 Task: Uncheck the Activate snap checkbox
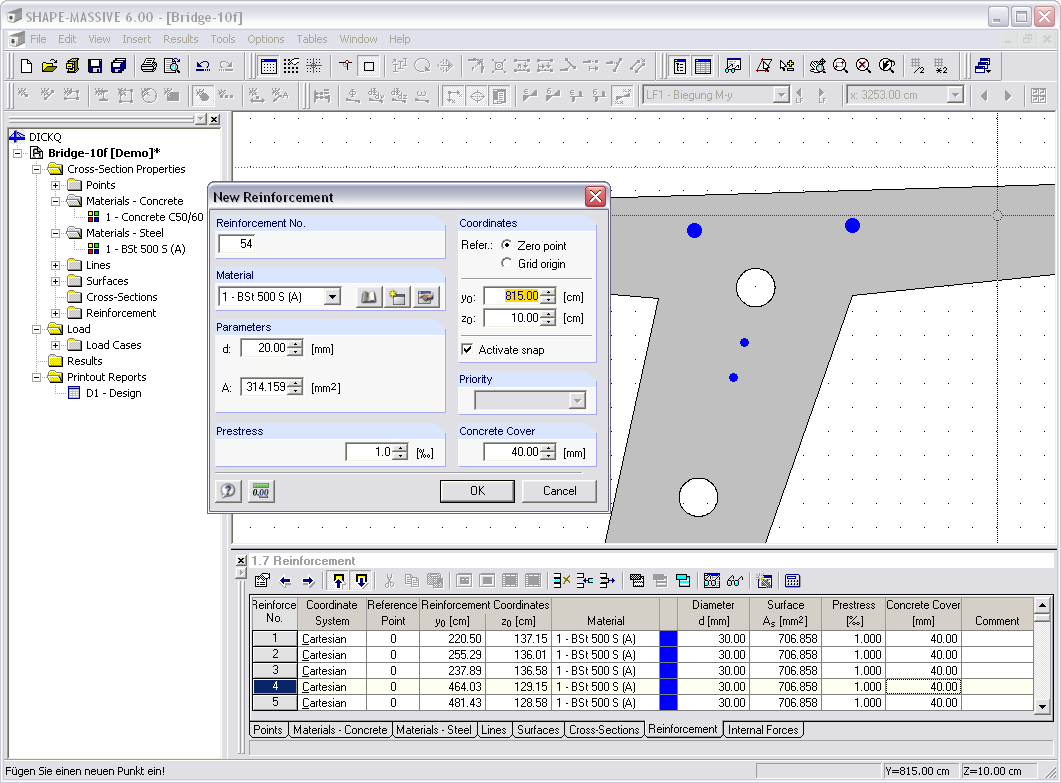(467, 349)
